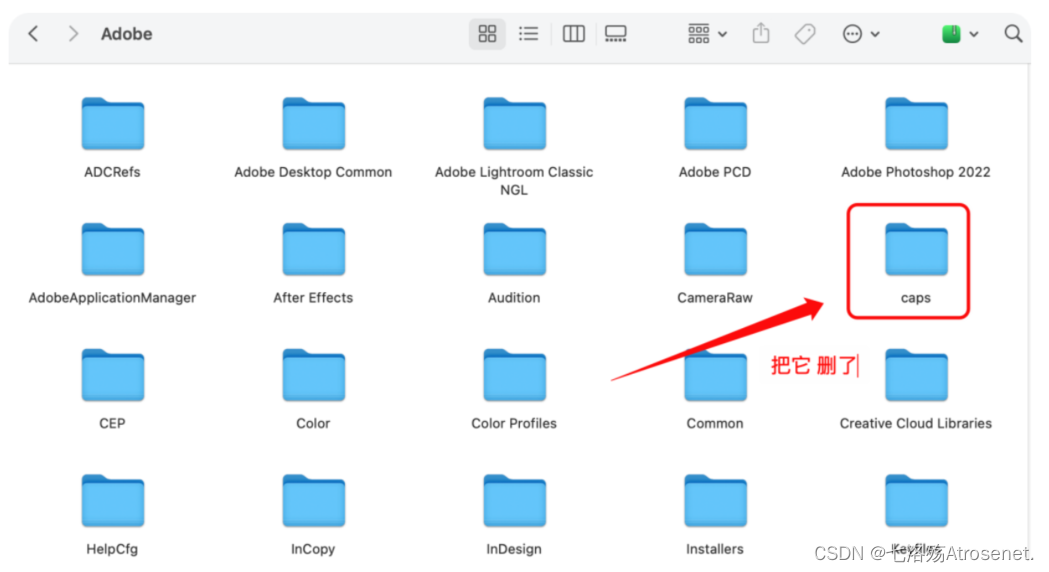Viewport: 1049px width, 572px height.
Task: Open the more actions ellipsis menu
Action: tap(861, 33)
